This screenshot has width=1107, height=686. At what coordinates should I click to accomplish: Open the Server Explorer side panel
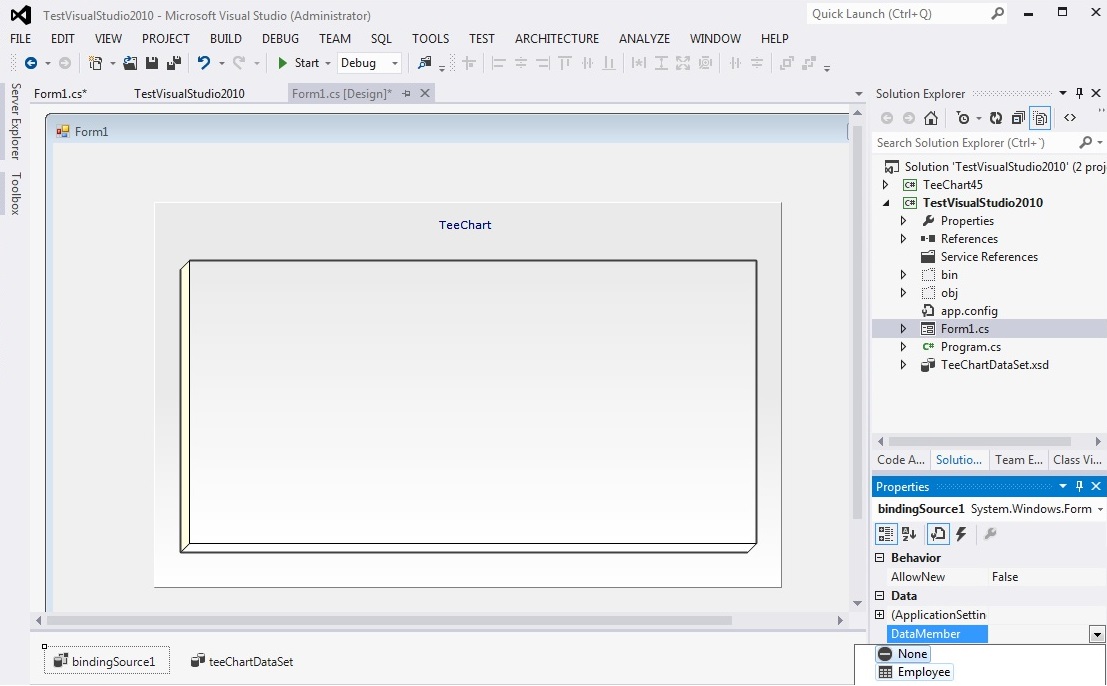[x=16, y=121]
